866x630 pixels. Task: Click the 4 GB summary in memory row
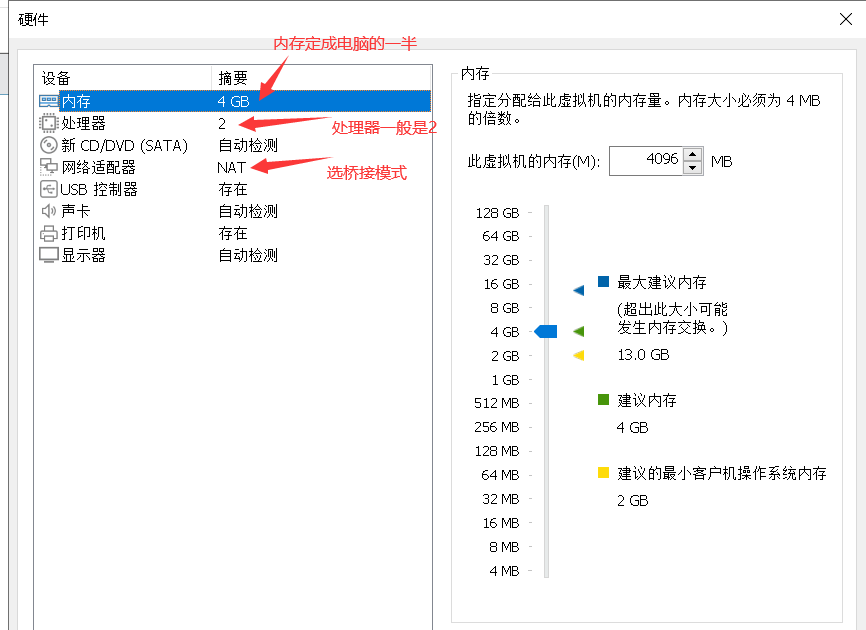234,102
